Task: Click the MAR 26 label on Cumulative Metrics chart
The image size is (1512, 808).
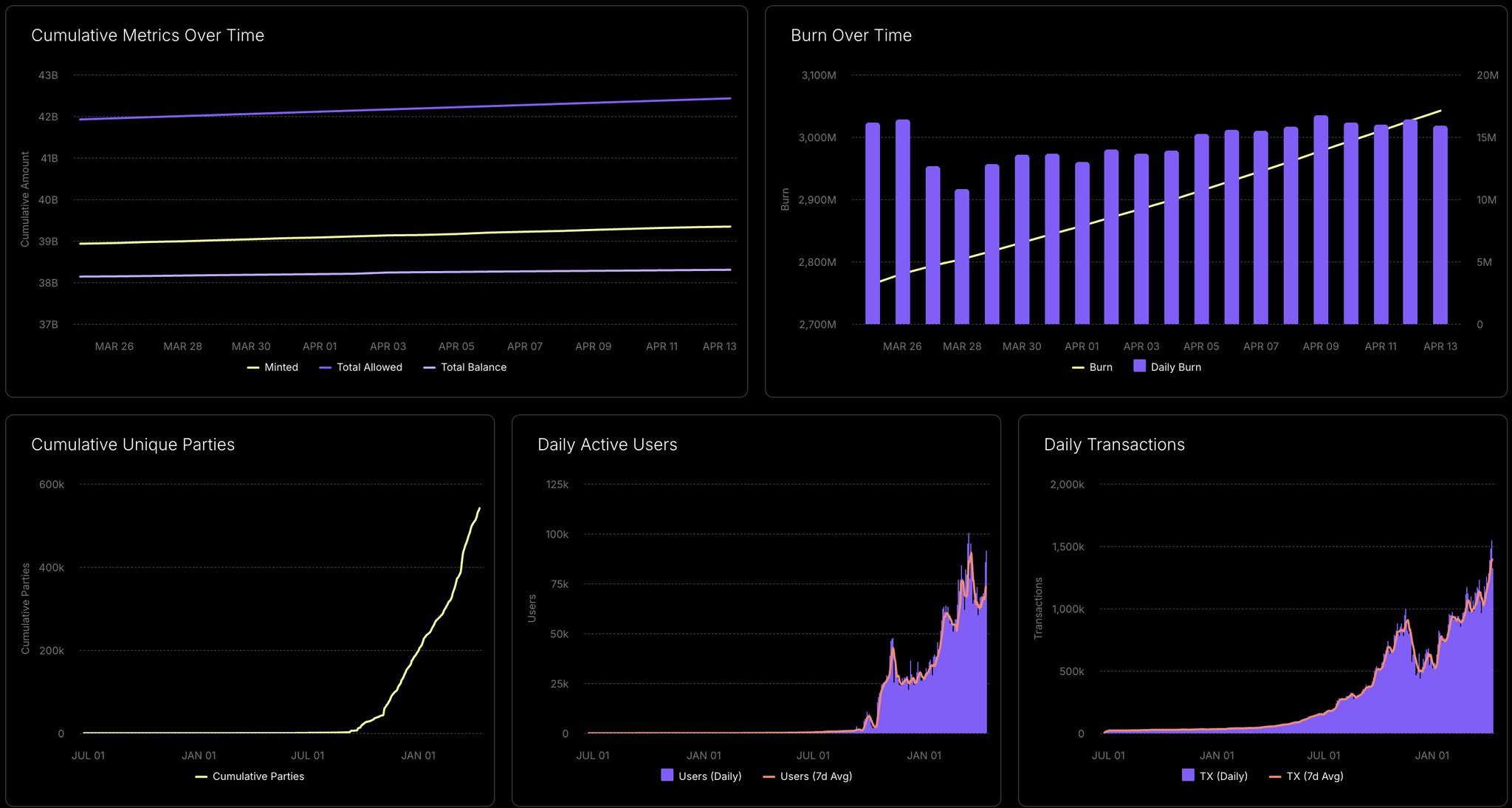Action: pyautogui.click(x=114, y=346)
